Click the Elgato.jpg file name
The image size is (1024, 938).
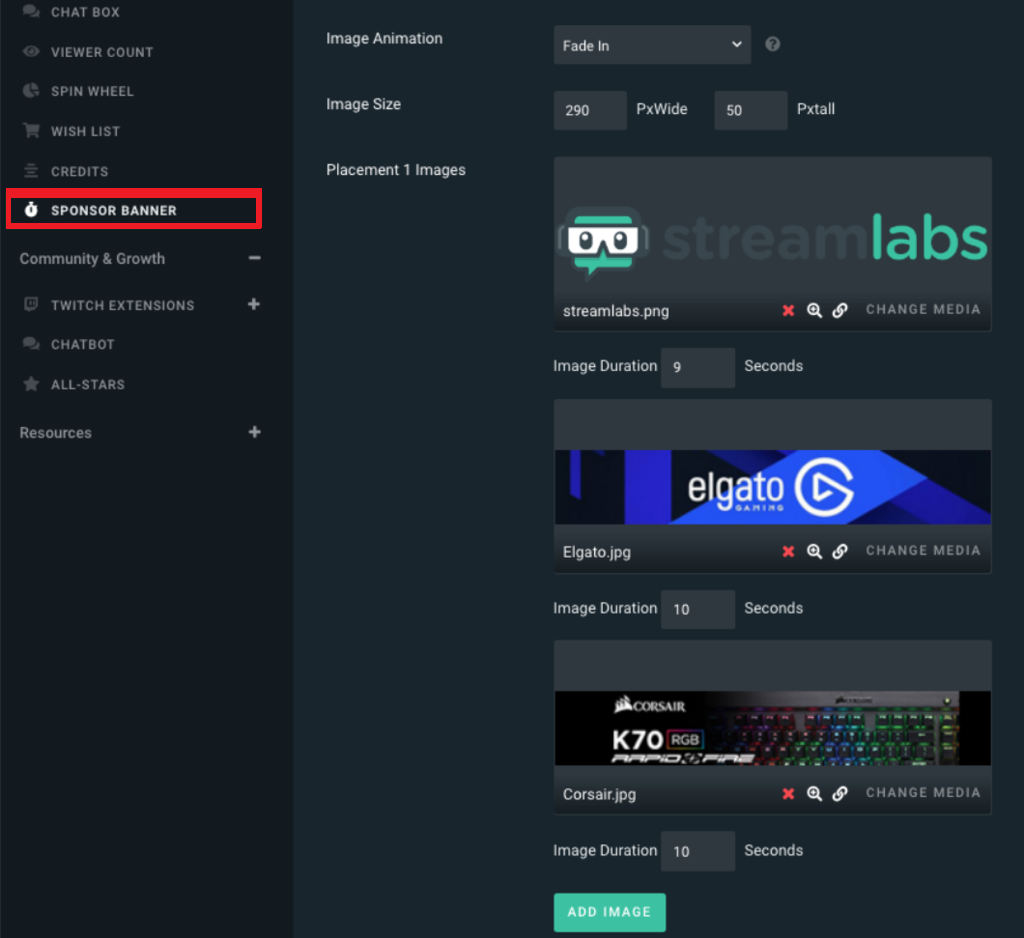[597, 552]
